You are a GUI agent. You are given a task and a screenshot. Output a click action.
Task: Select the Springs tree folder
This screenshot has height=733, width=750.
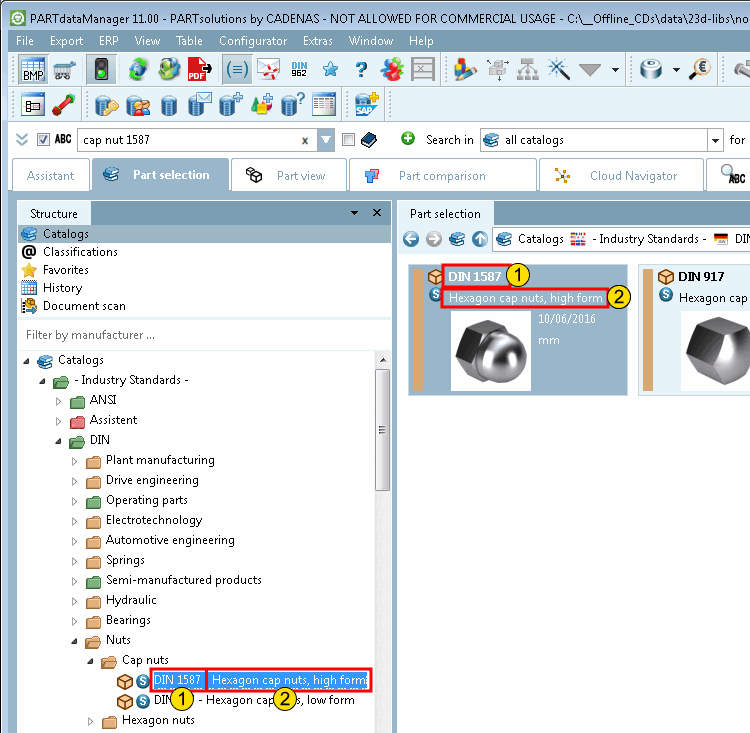click(x=125, y=561)
